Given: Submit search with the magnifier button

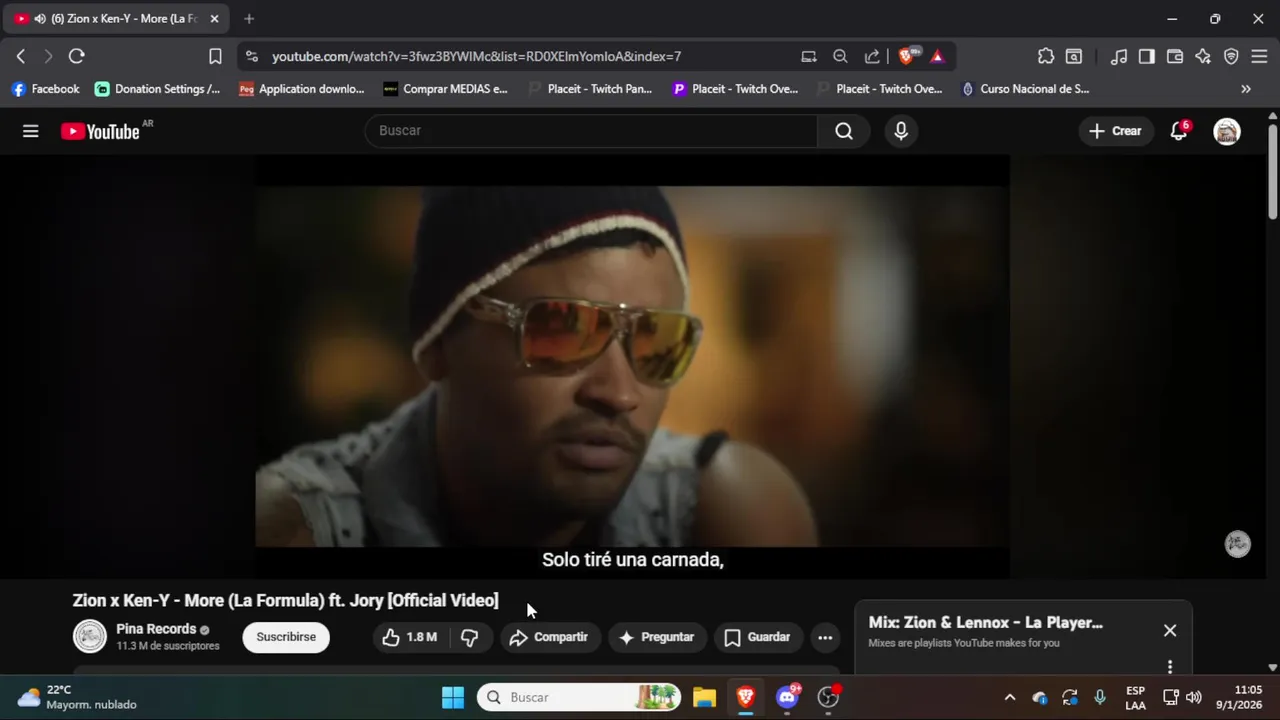Looking at the screenshot, I should click(x=844, y=131).
